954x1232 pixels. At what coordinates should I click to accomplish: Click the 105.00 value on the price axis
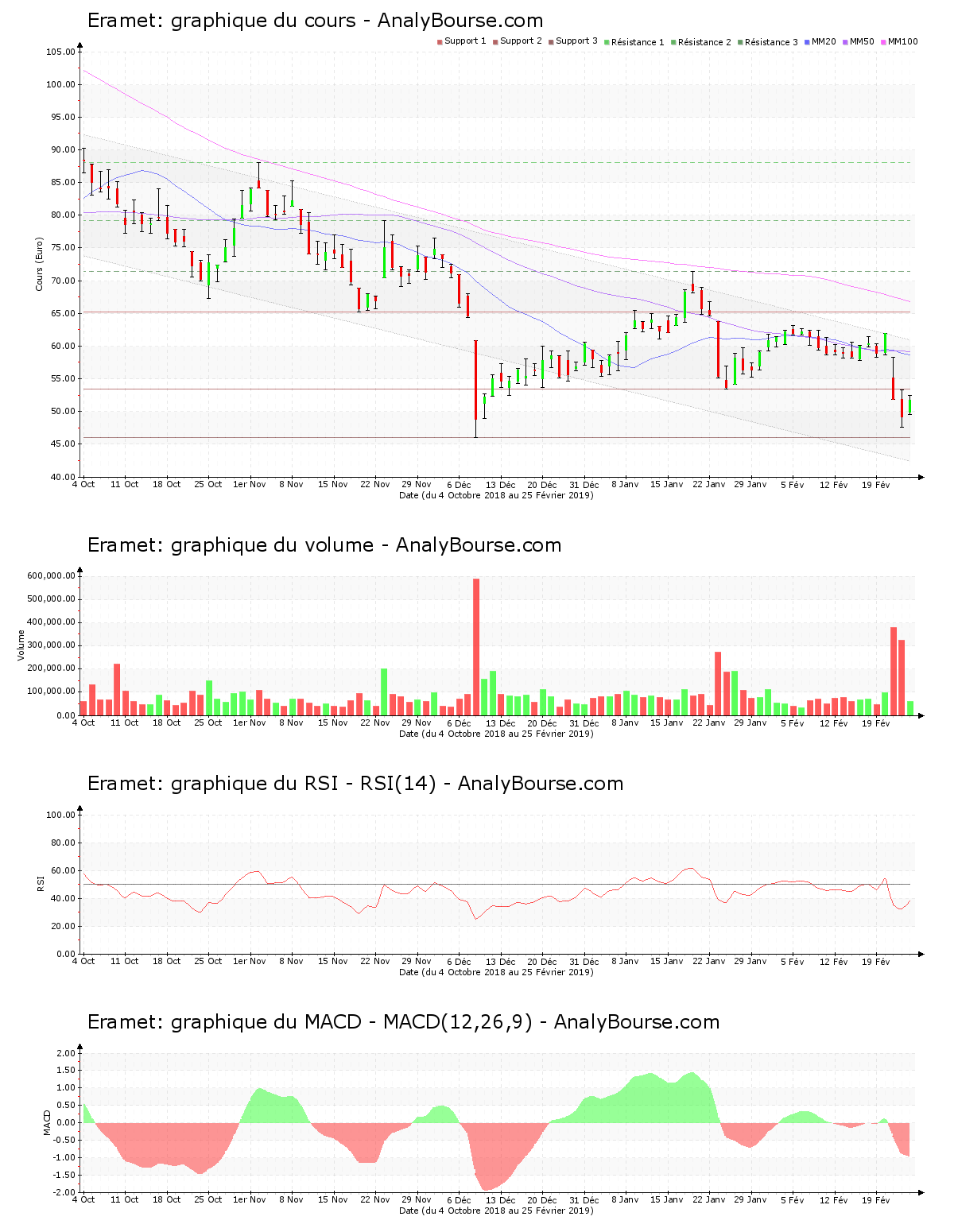coord(60,52)
